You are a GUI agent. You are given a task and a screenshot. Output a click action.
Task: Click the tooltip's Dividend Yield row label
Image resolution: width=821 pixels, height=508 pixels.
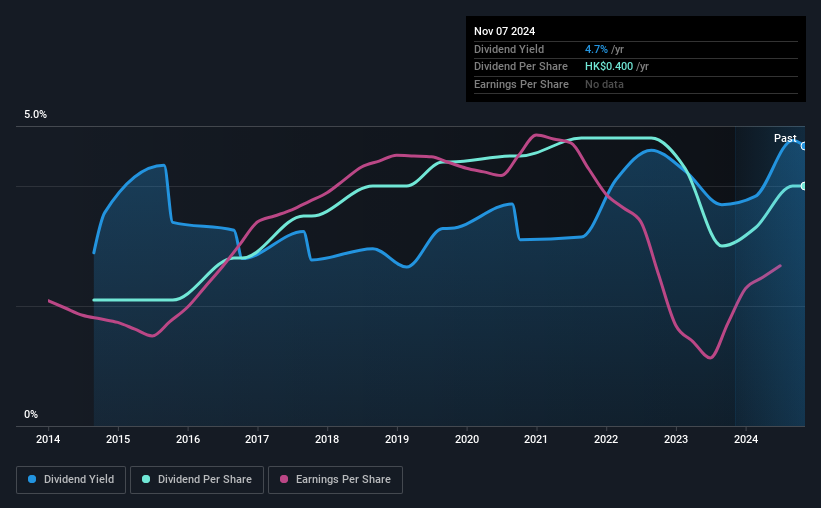(509, 49)
